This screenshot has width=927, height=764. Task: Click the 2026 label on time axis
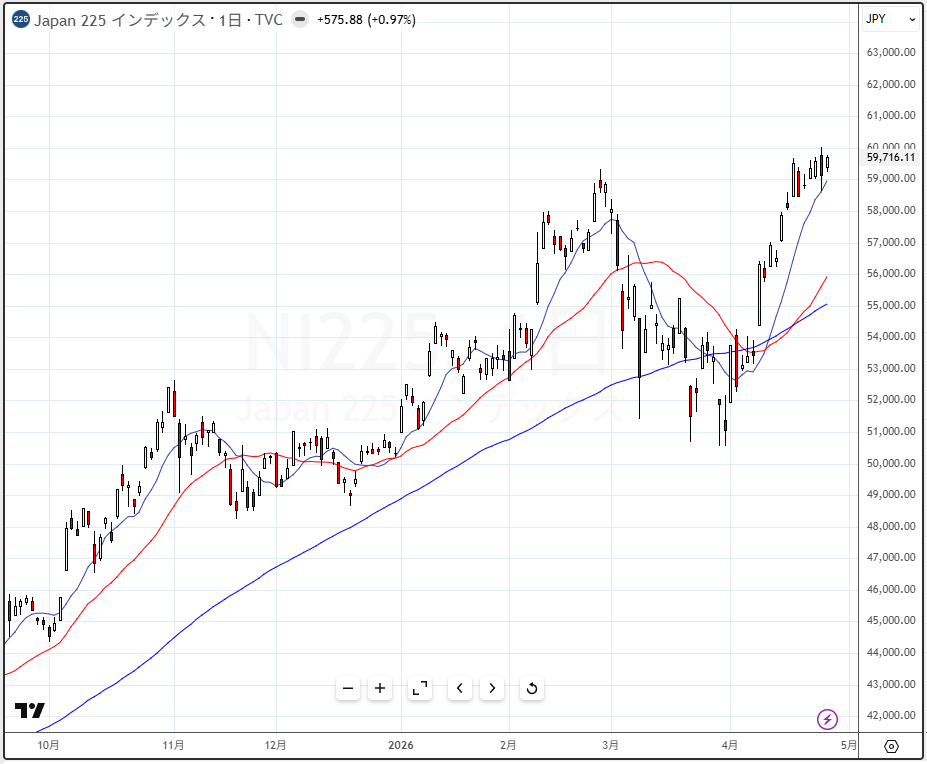pos(402,745)
